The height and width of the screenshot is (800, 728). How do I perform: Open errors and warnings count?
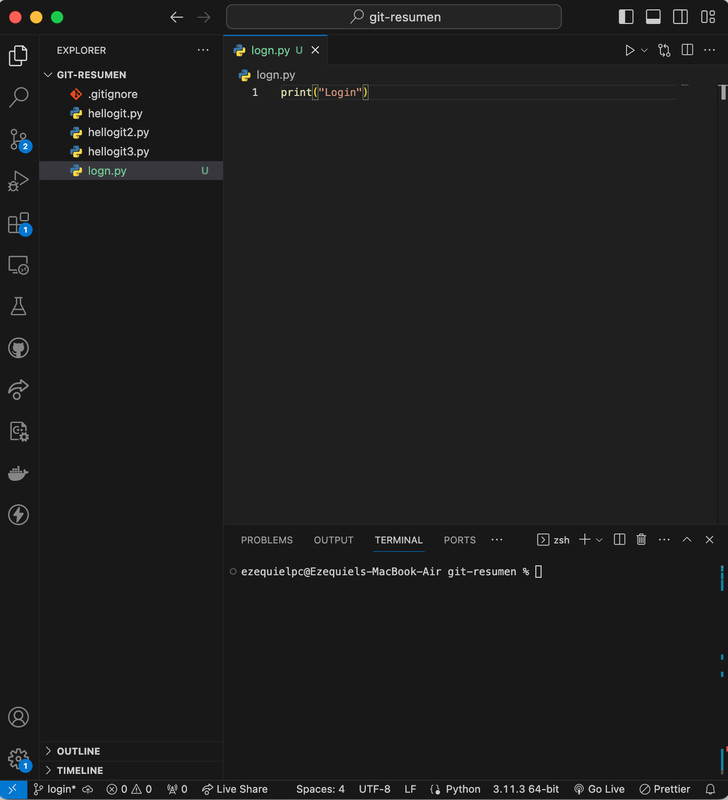pyautogui.click(x=129, y=789)
